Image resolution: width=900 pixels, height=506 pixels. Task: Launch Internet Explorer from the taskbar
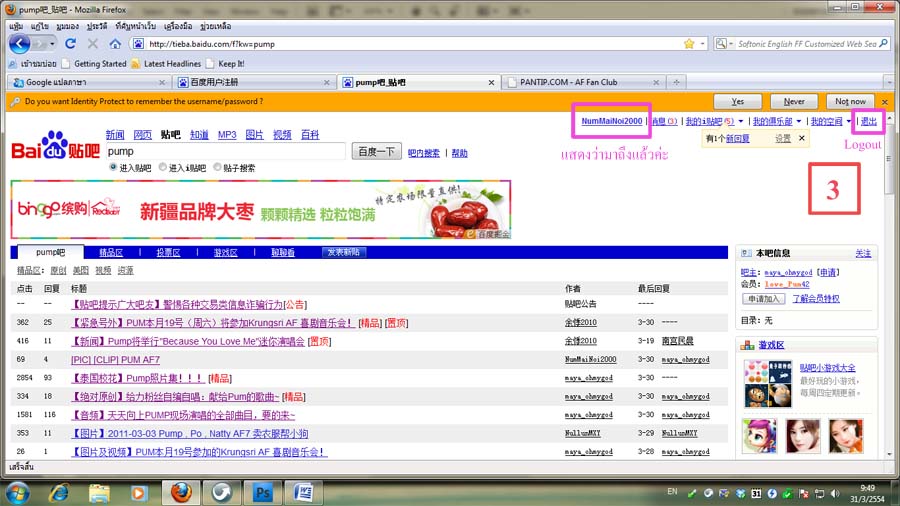(59, 493)
